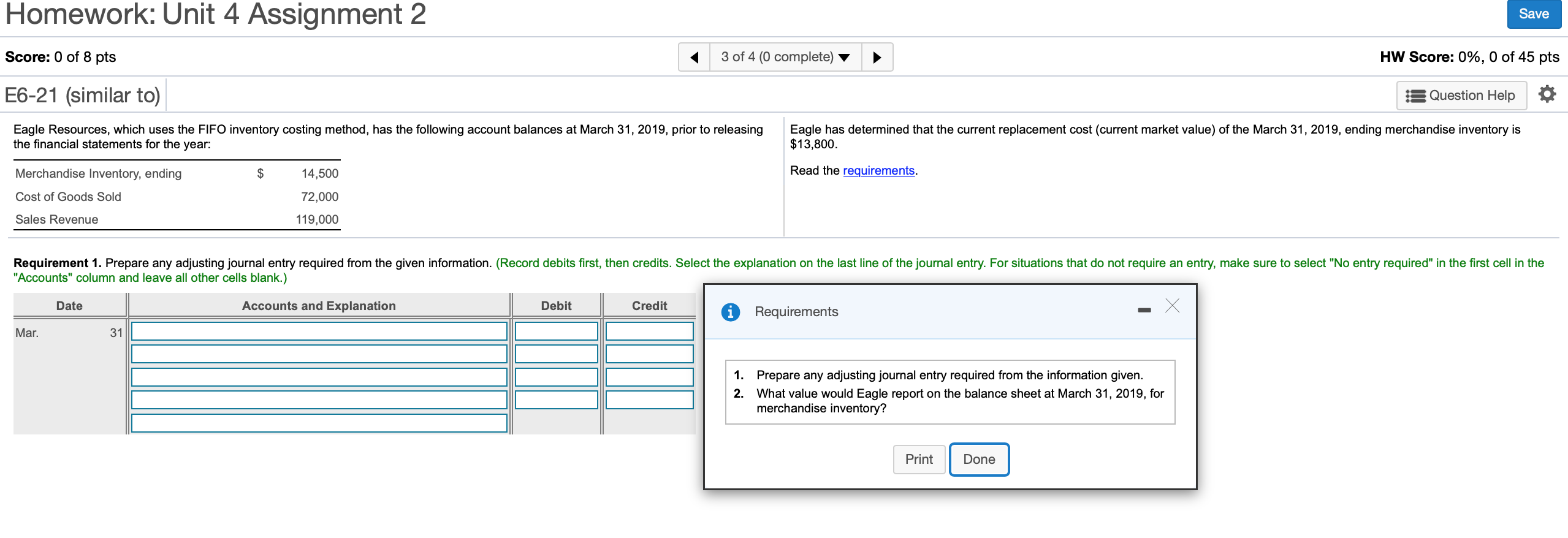Select second Accounts and Explanation input row
This screenshot has width=1568, height=538.
319,354
